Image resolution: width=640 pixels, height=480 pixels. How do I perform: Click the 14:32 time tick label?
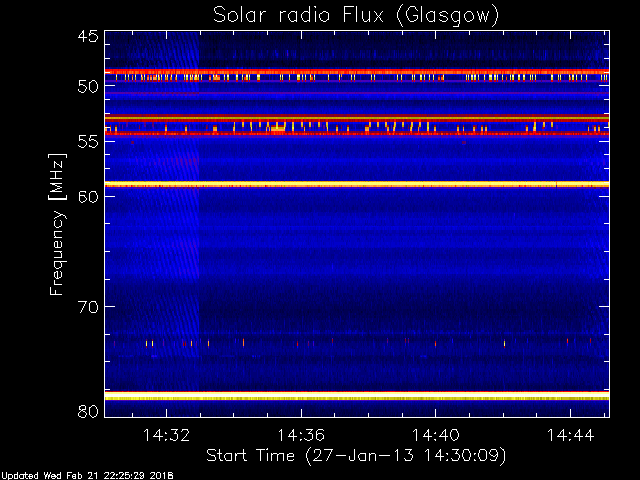[166, 435]
